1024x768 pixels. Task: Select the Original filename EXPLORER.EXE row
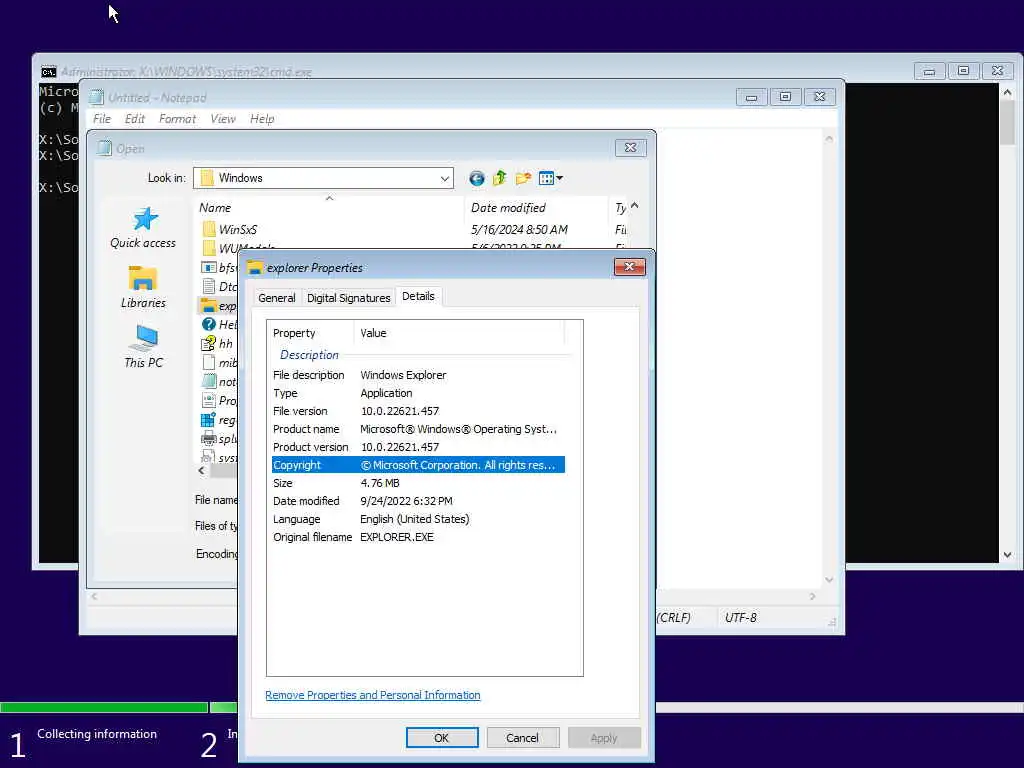tap(418, 537)
